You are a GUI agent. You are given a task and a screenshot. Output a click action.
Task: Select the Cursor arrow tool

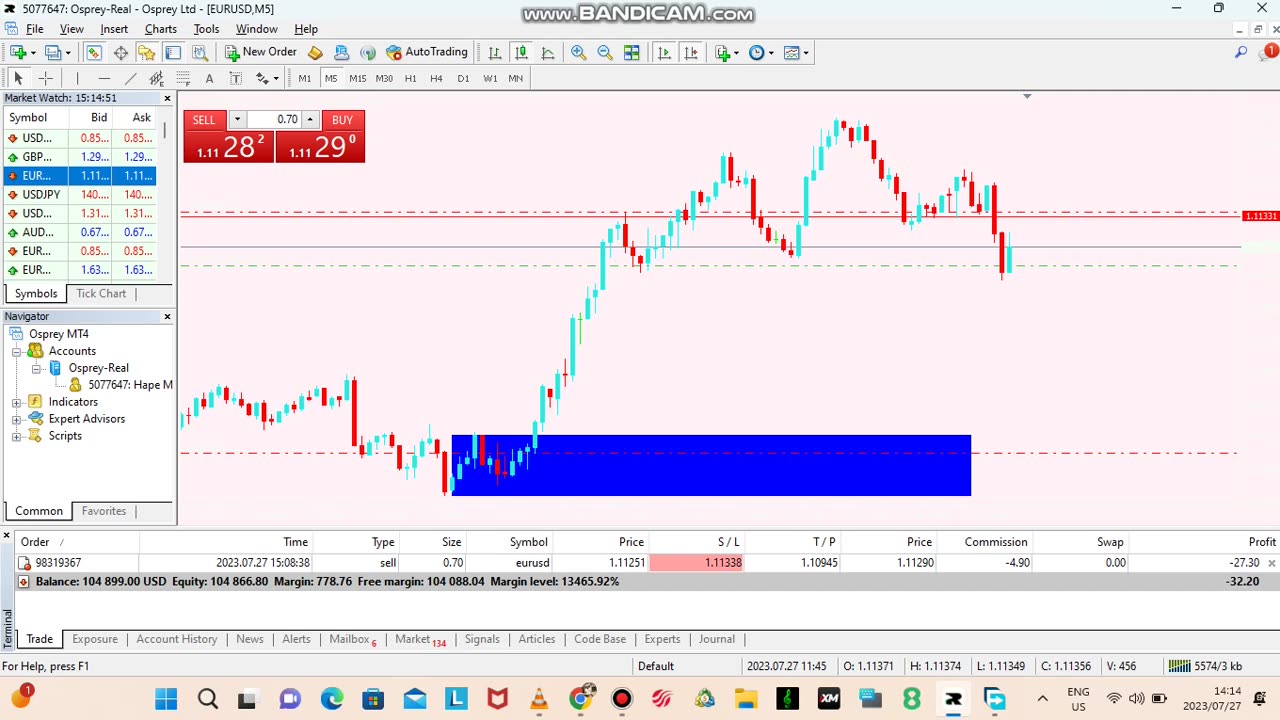point(18,78)
